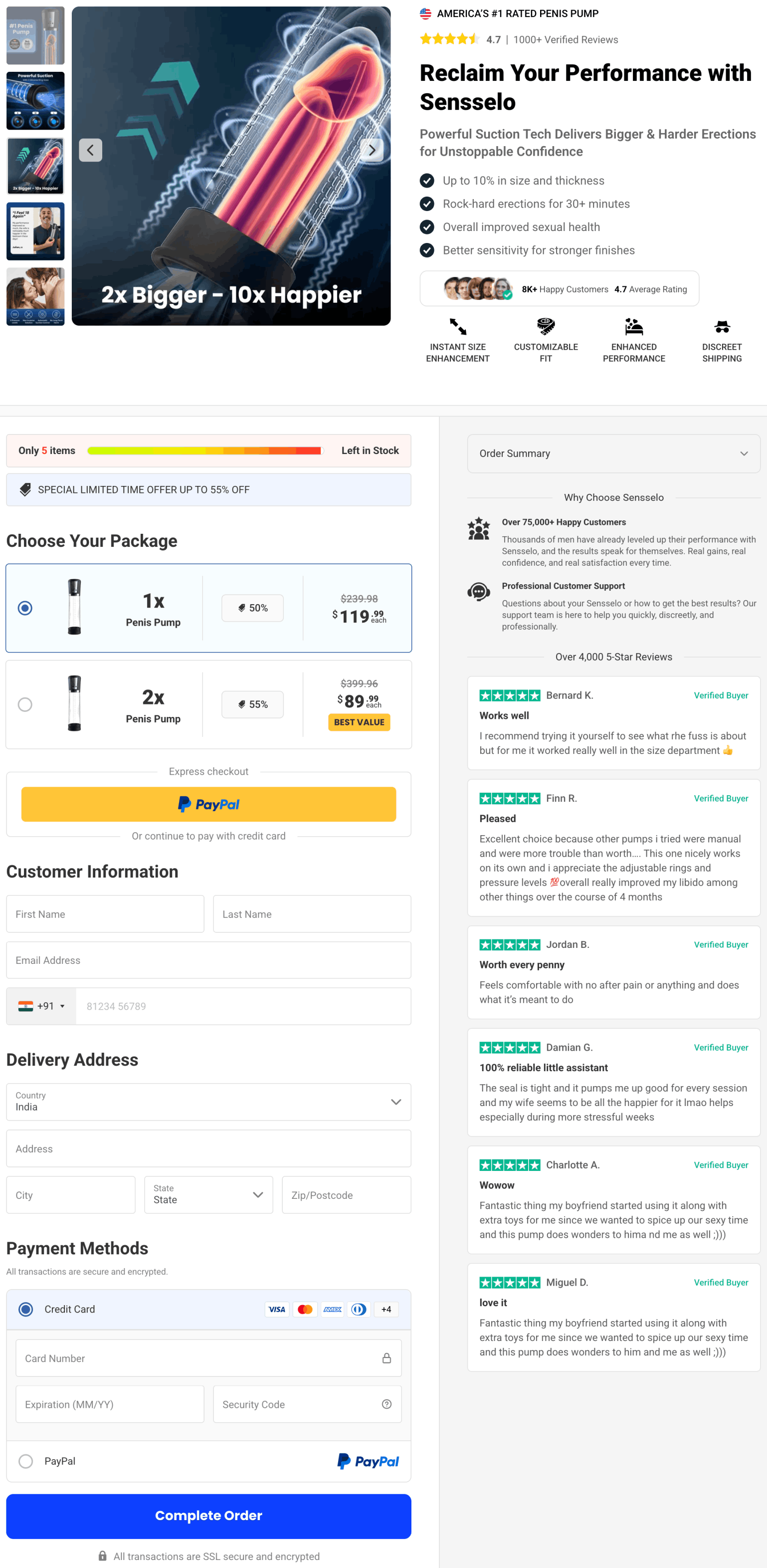Focus the Card Number field
This screenshot has width=767, height=1568.
coord(208,1358)
